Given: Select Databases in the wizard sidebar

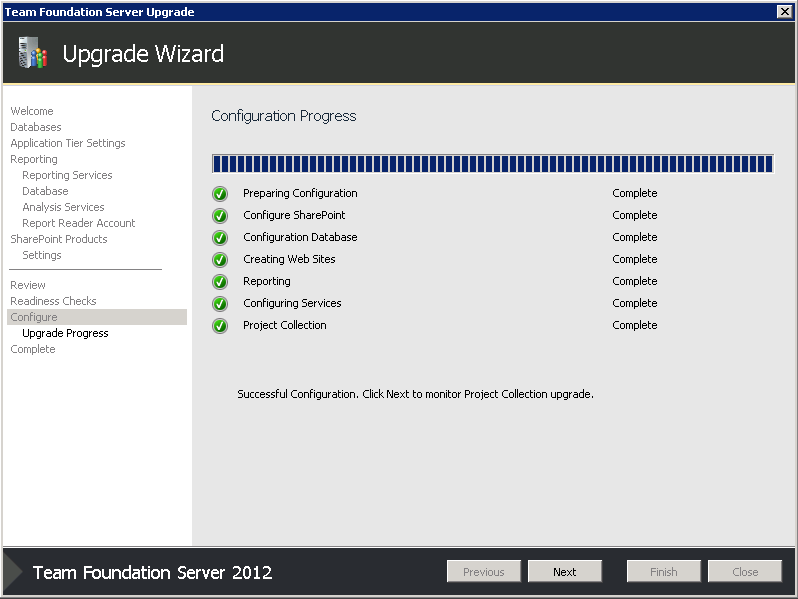Looking at the screenshot, I should 36,127.
